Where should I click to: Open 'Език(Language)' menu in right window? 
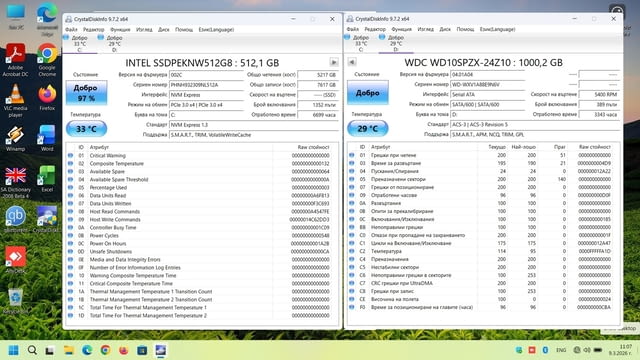tap(497, 29)
